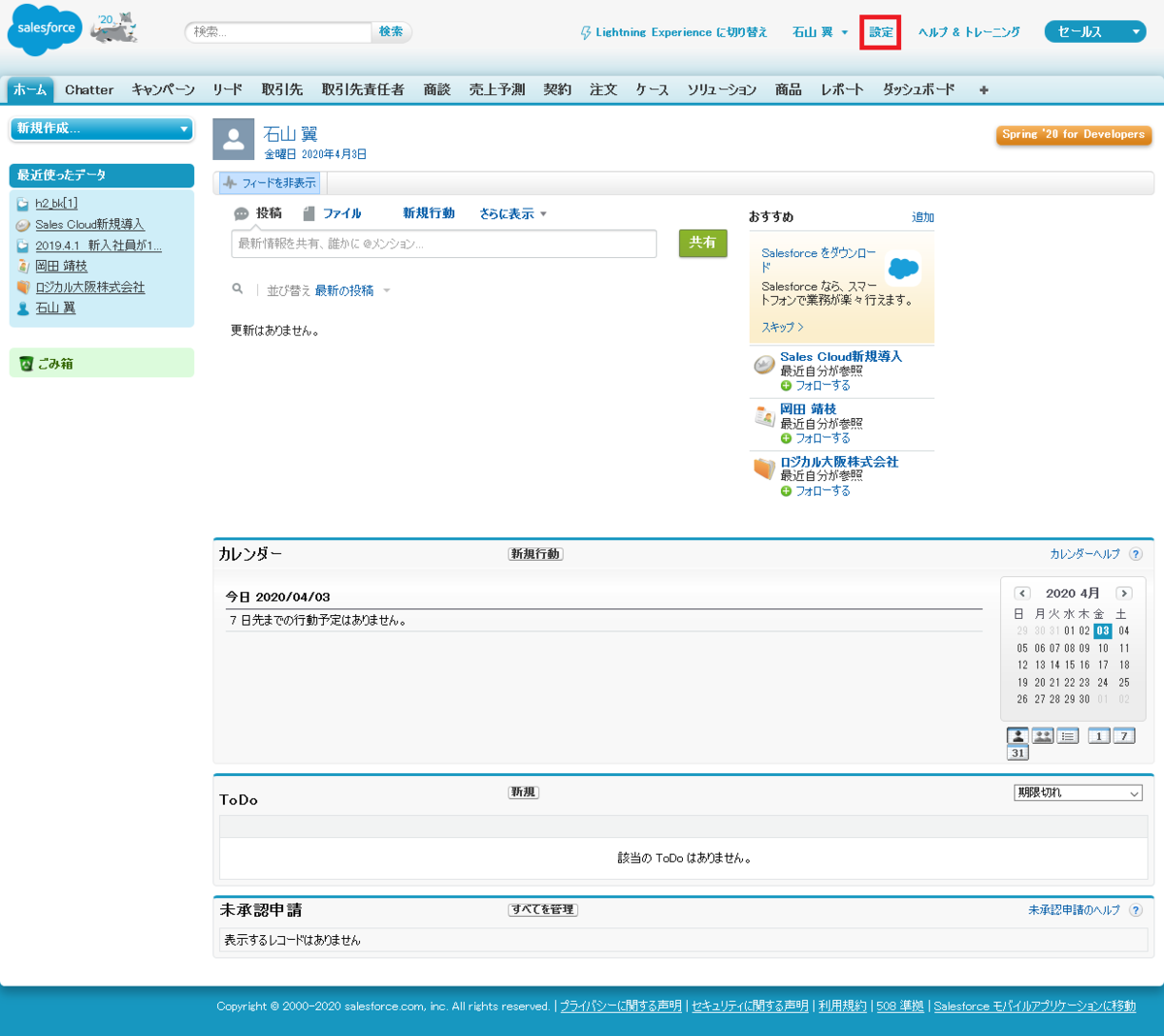Screen dimensions: 1164x1036
Task: Follow the recommended 岡田 靖枝 contact
Action: 816,438
